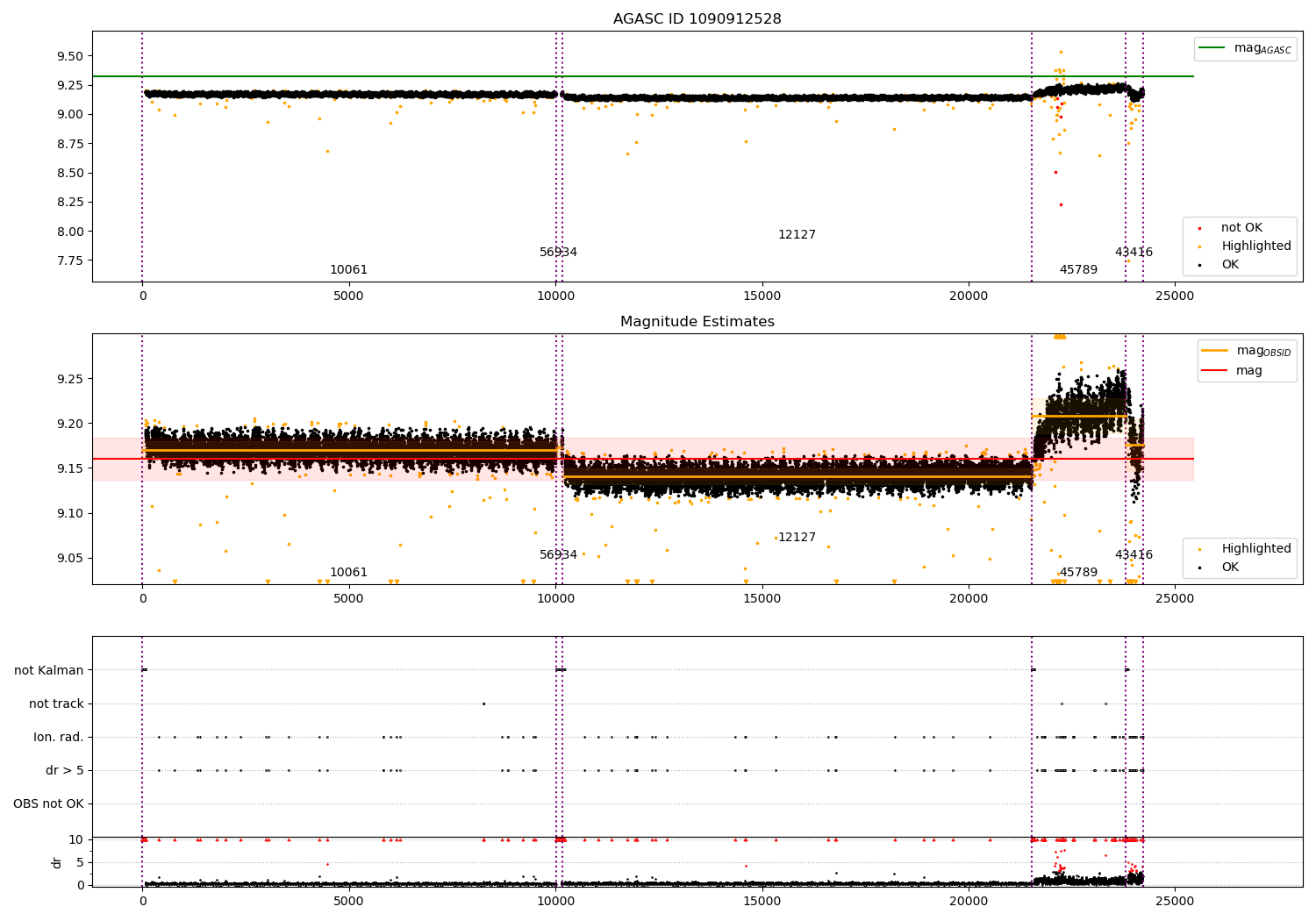Click the 10 tick on the dr axis
The width and height of the screenshot is (1316, 921).
pyautogui.click(x=76, y=839)
